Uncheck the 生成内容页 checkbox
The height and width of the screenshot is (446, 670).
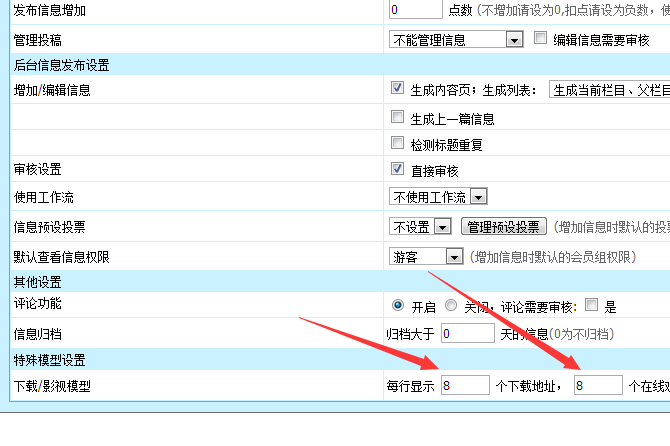398,89
